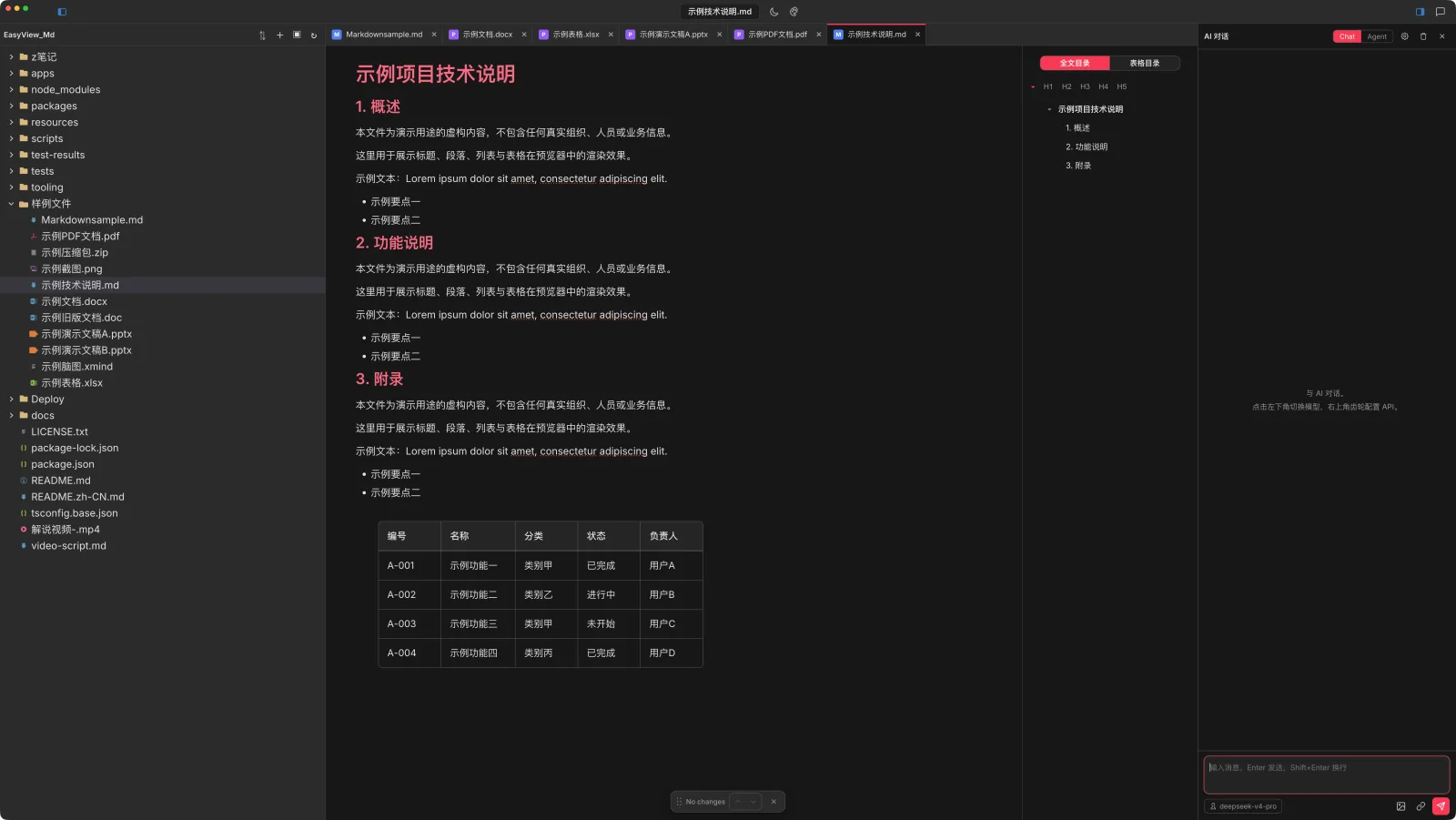Image resolution: width=1456 pixels, height=820 pixels.
Task: Focus the AI message input field
Action: point(1326,774)
